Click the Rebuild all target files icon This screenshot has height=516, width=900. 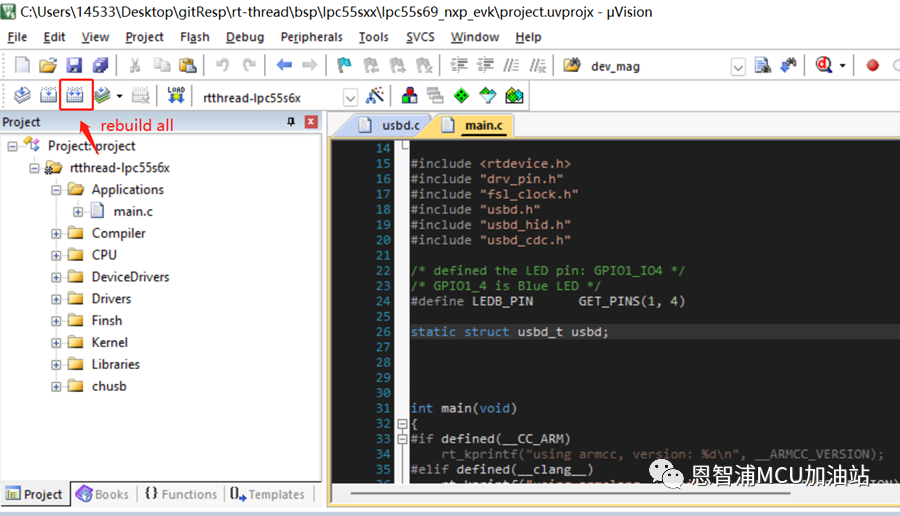(75, 96)
